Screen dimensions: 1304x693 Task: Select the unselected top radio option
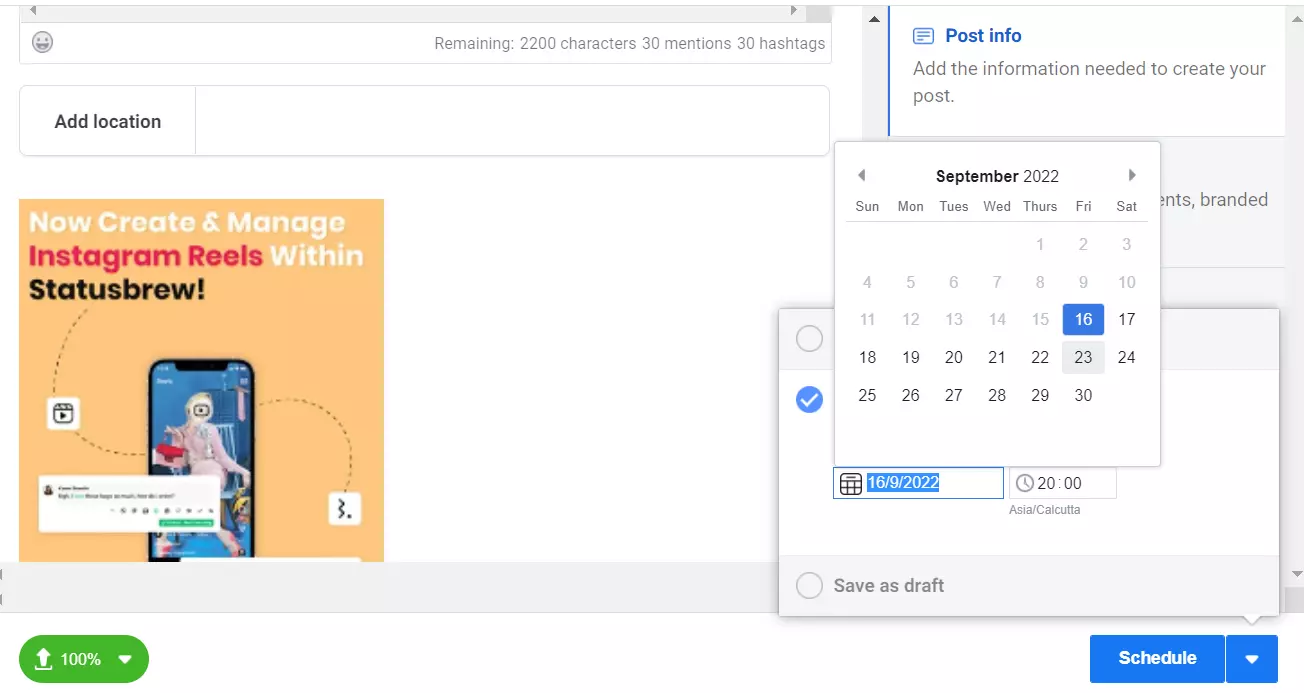click(x=809, y=339)
